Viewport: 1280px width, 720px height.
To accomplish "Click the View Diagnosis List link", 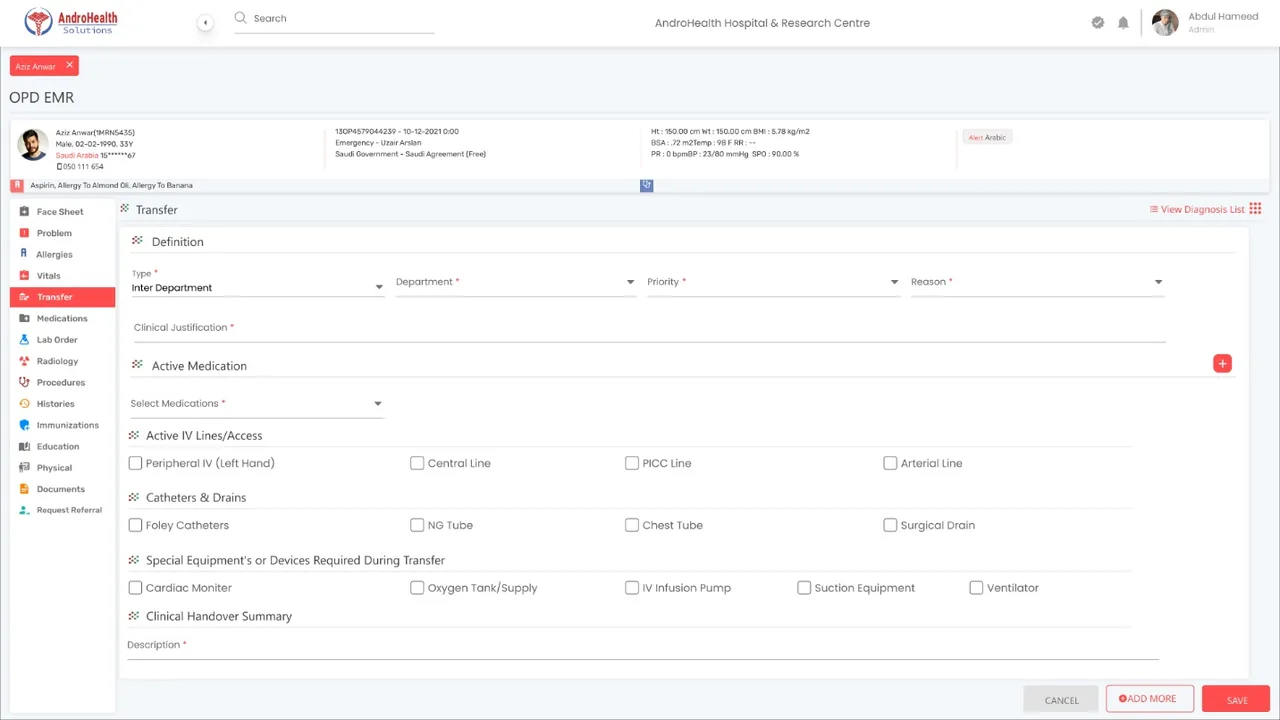I will (x=1197, y=209).
